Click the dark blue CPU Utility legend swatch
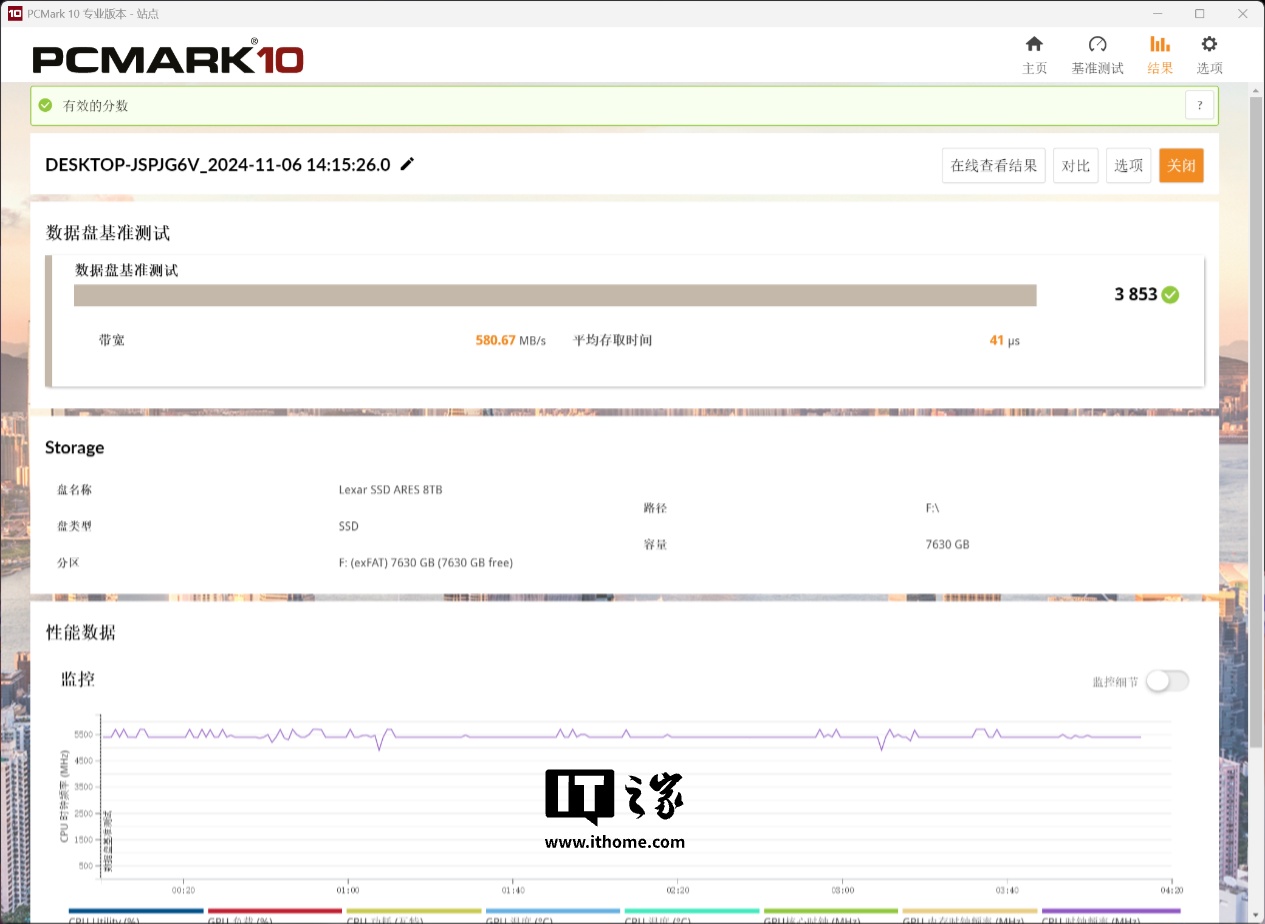Image resolution: width=1265 pixels, height=924 pixels. tap(136, 911)
